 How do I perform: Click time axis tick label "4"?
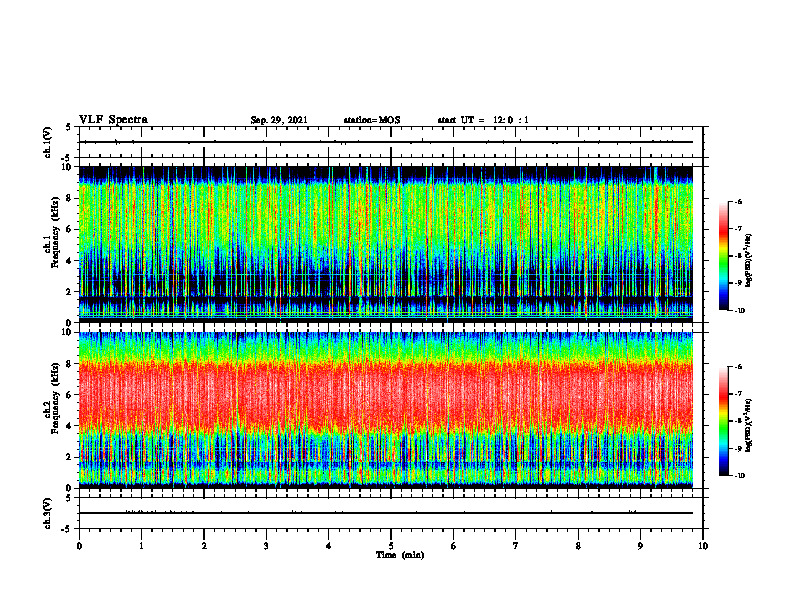click(329, 546)
